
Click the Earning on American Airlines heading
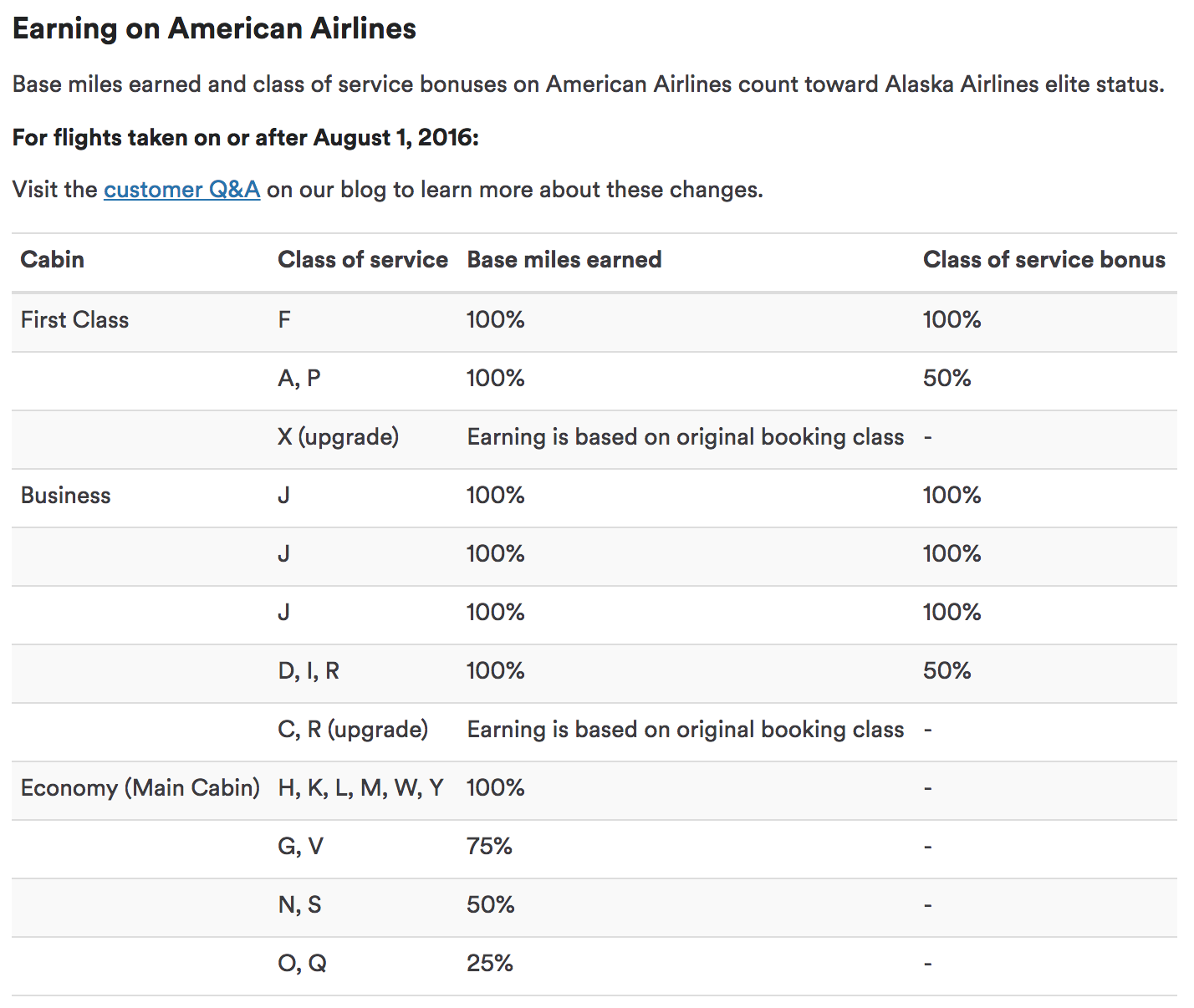(x=214, y=28)
